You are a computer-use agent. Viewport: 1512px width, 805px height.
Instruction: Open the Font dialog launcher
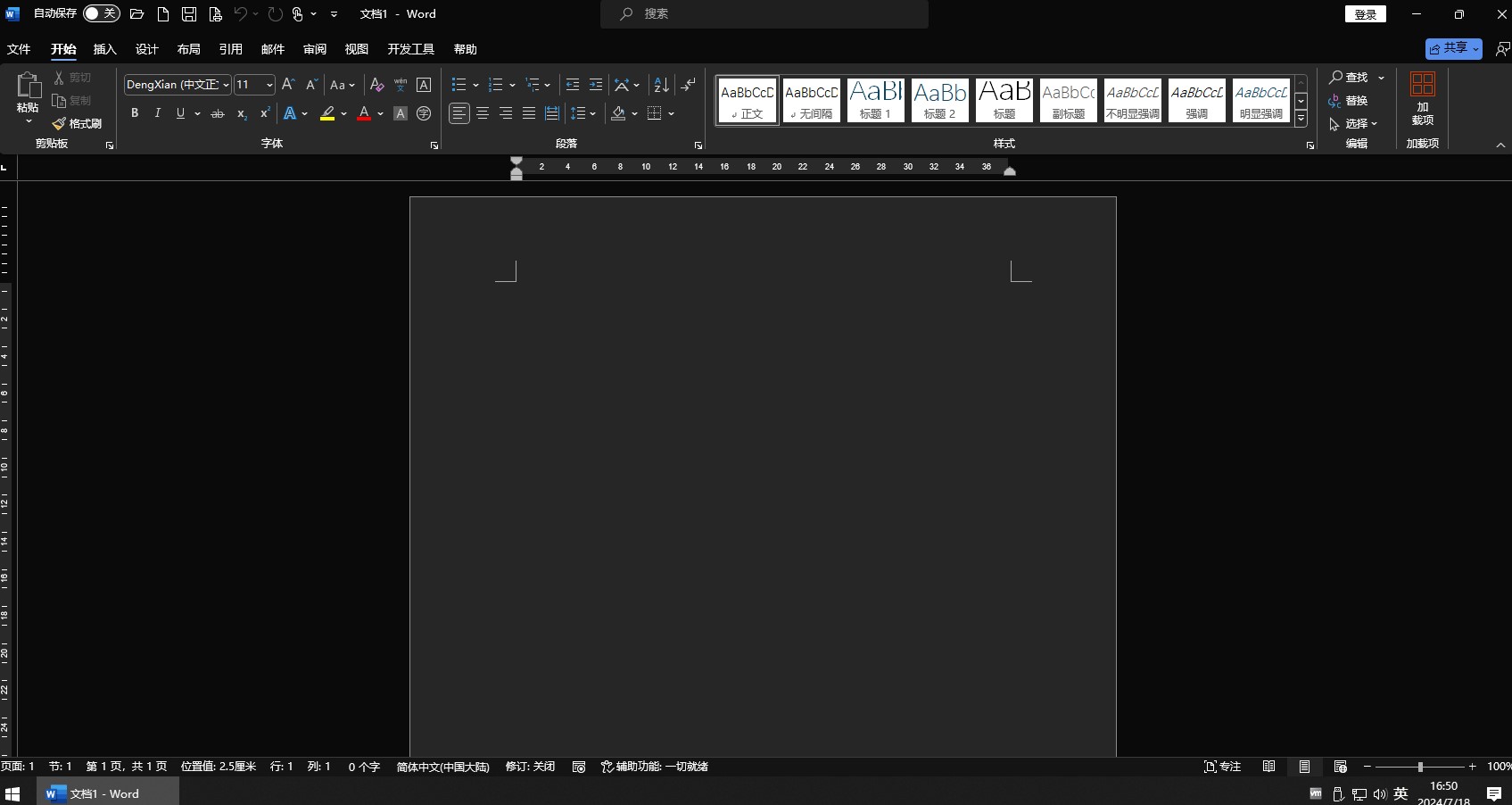coord(434,145)
